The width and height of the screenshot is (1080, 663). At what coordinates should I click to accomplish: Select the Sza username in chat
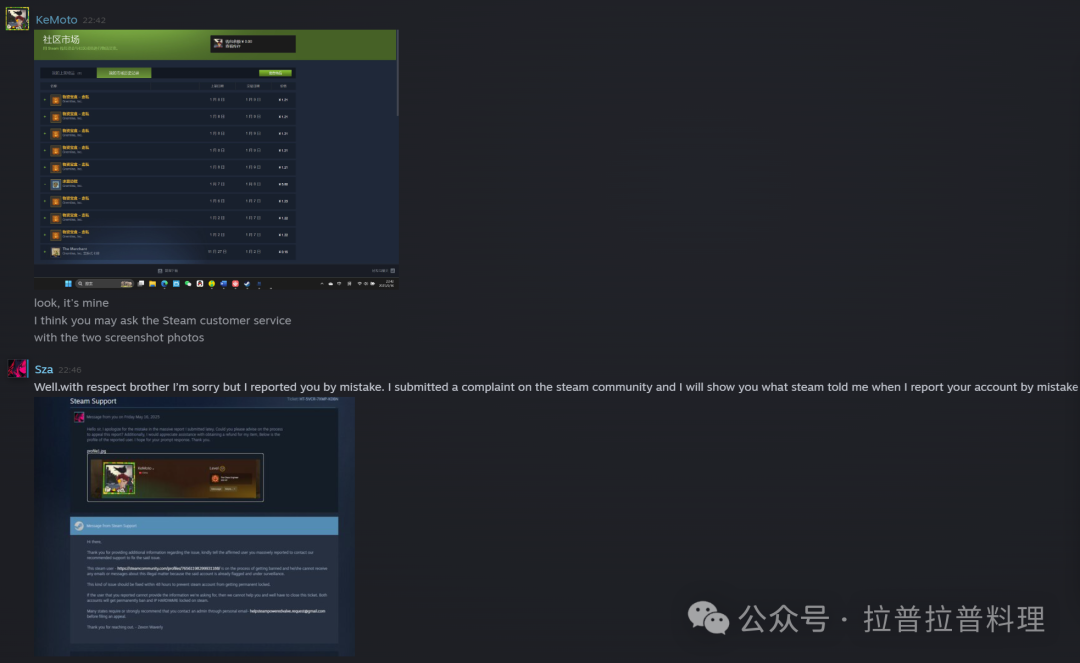[43, 370]
